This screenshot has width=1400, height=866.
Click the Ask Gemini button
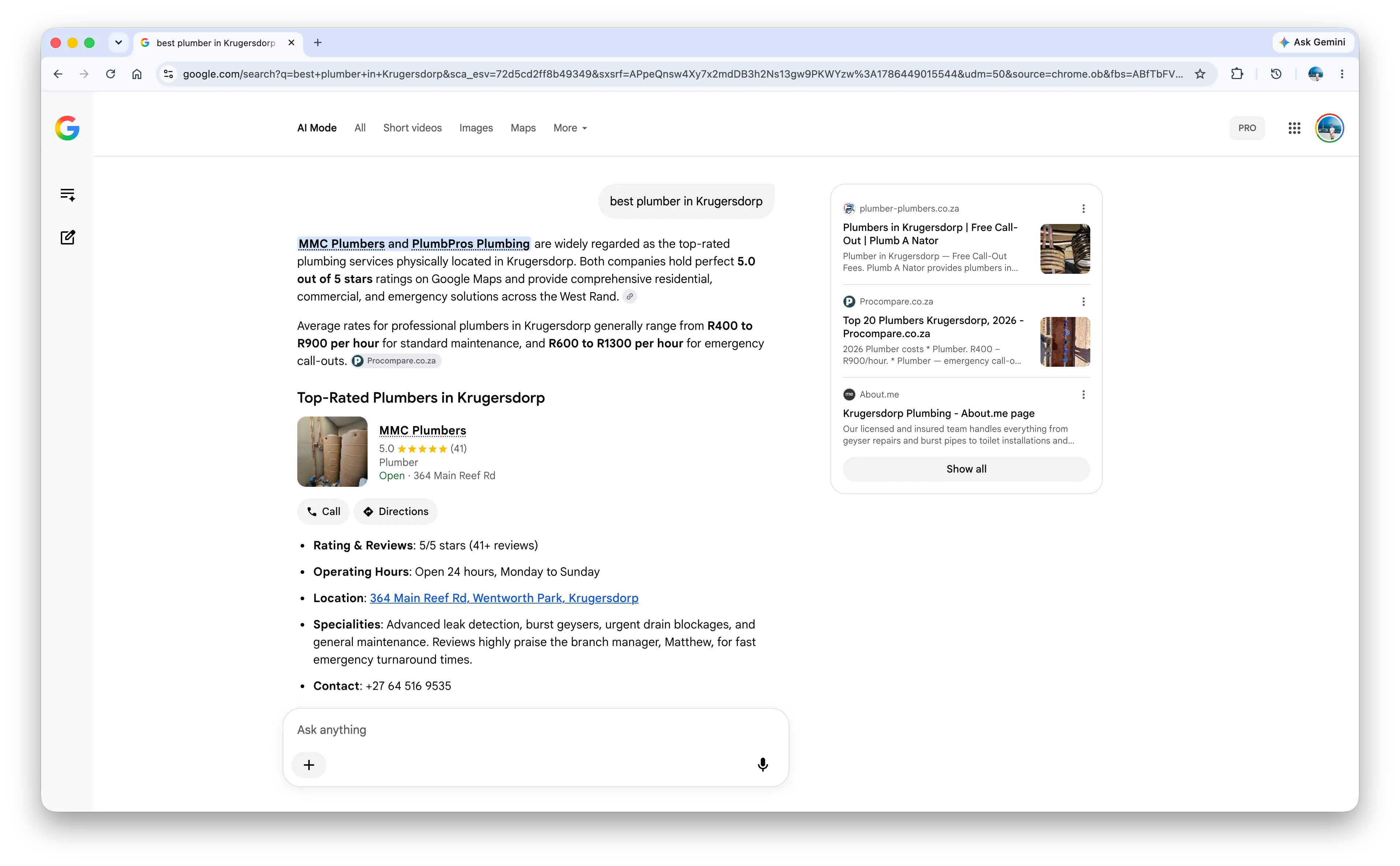coord(1312,42)
